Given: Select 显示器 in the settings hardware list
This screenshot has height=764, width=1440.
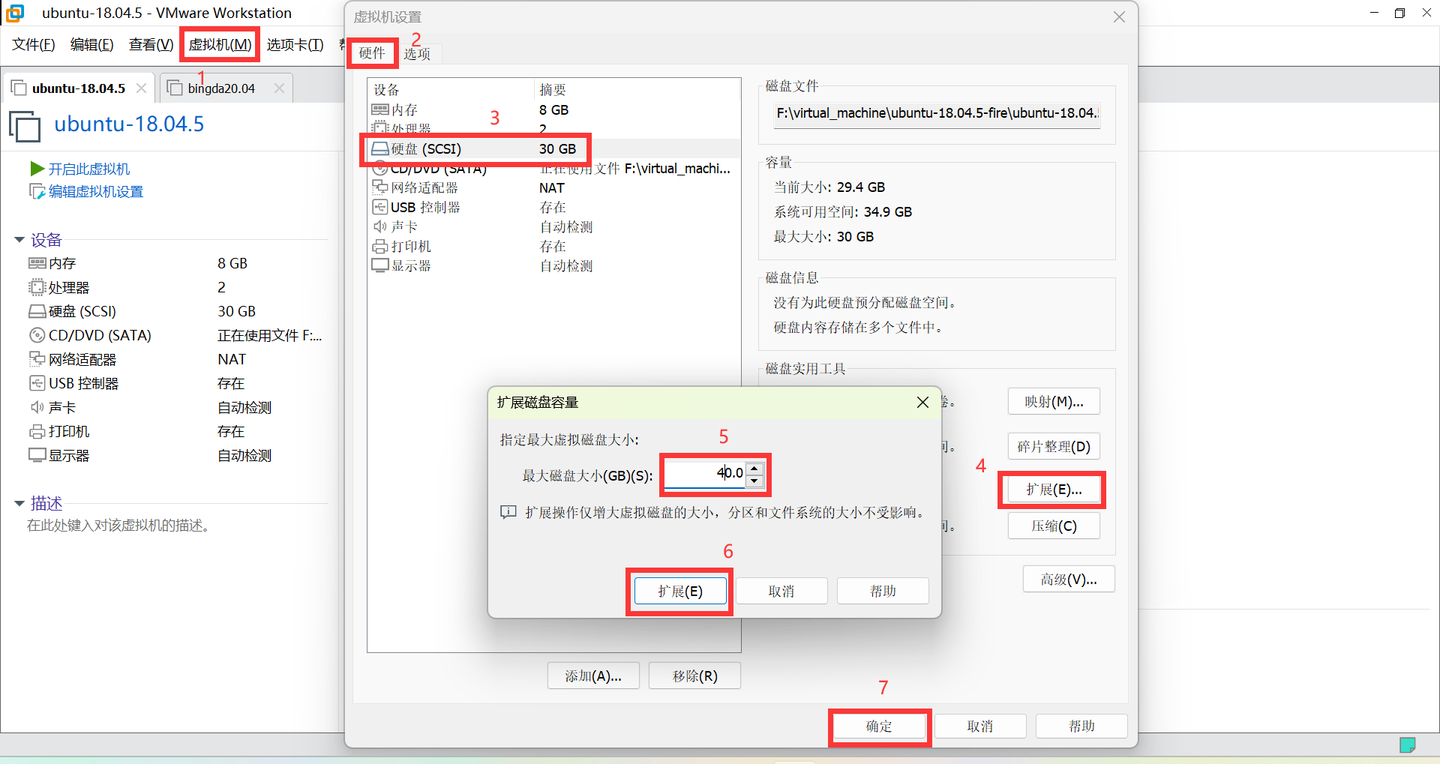Looking at the screenshot, I should pyautogui.click(x=553, y=266).
